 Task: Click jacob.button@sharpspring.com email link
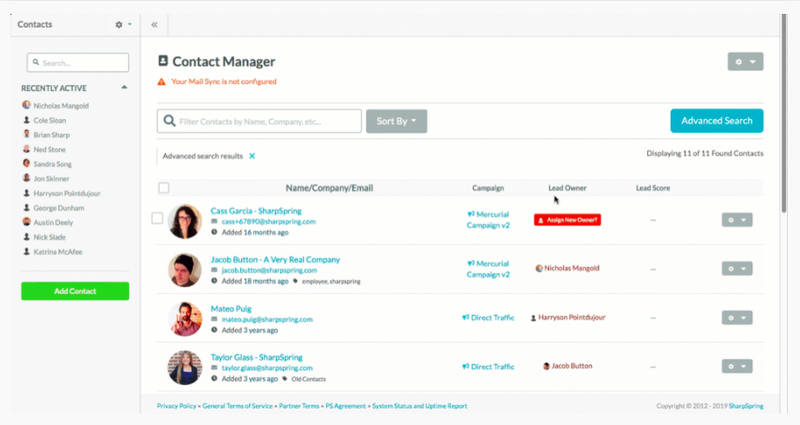(269, 270)
